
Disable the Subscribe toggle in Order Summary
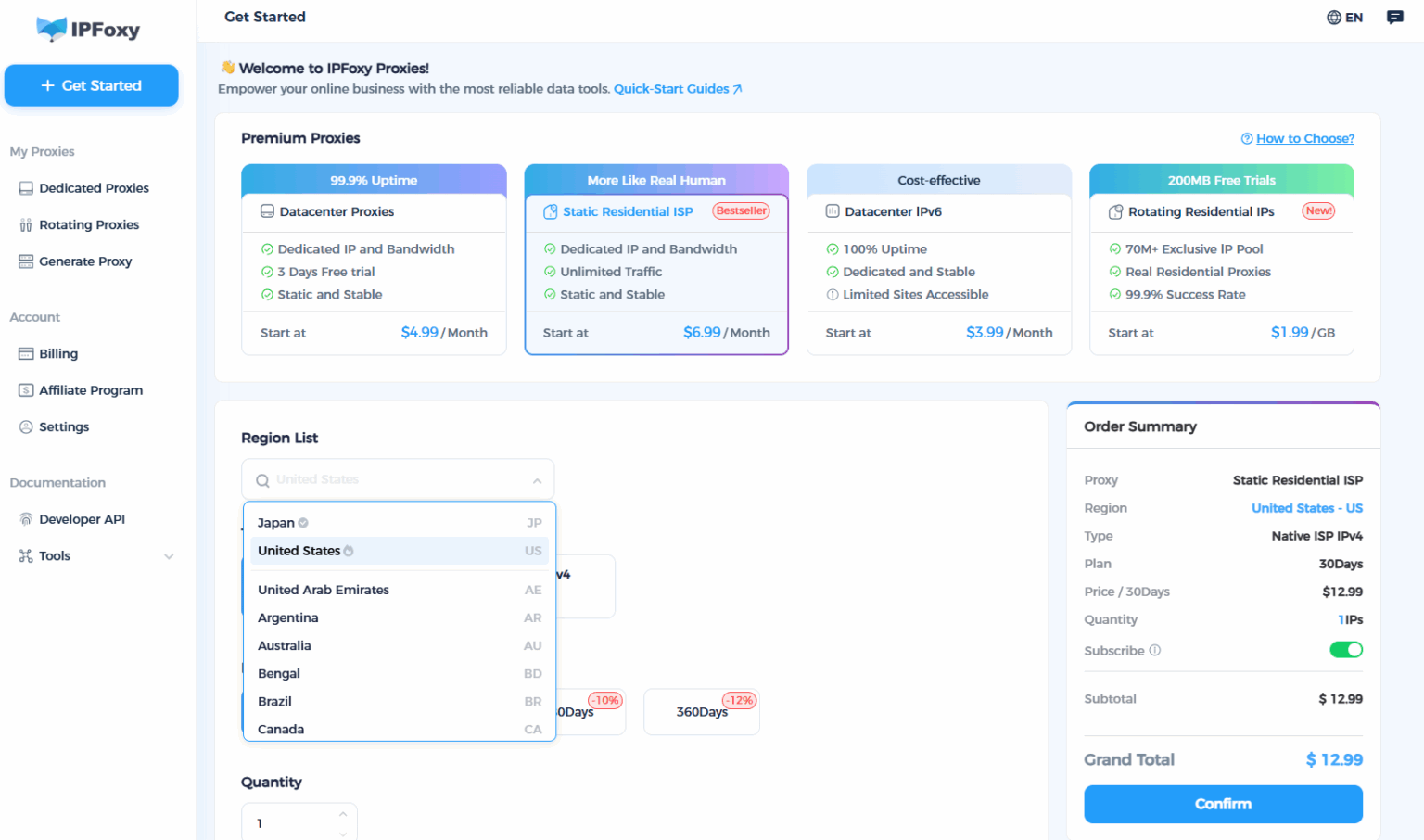[1345, 650]
